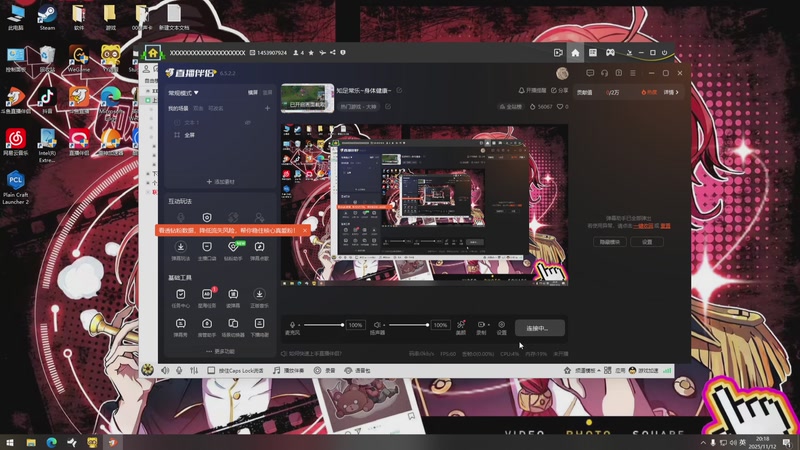
Task: Add a new scene with plus icon
Action: click(x=267, y=108)
